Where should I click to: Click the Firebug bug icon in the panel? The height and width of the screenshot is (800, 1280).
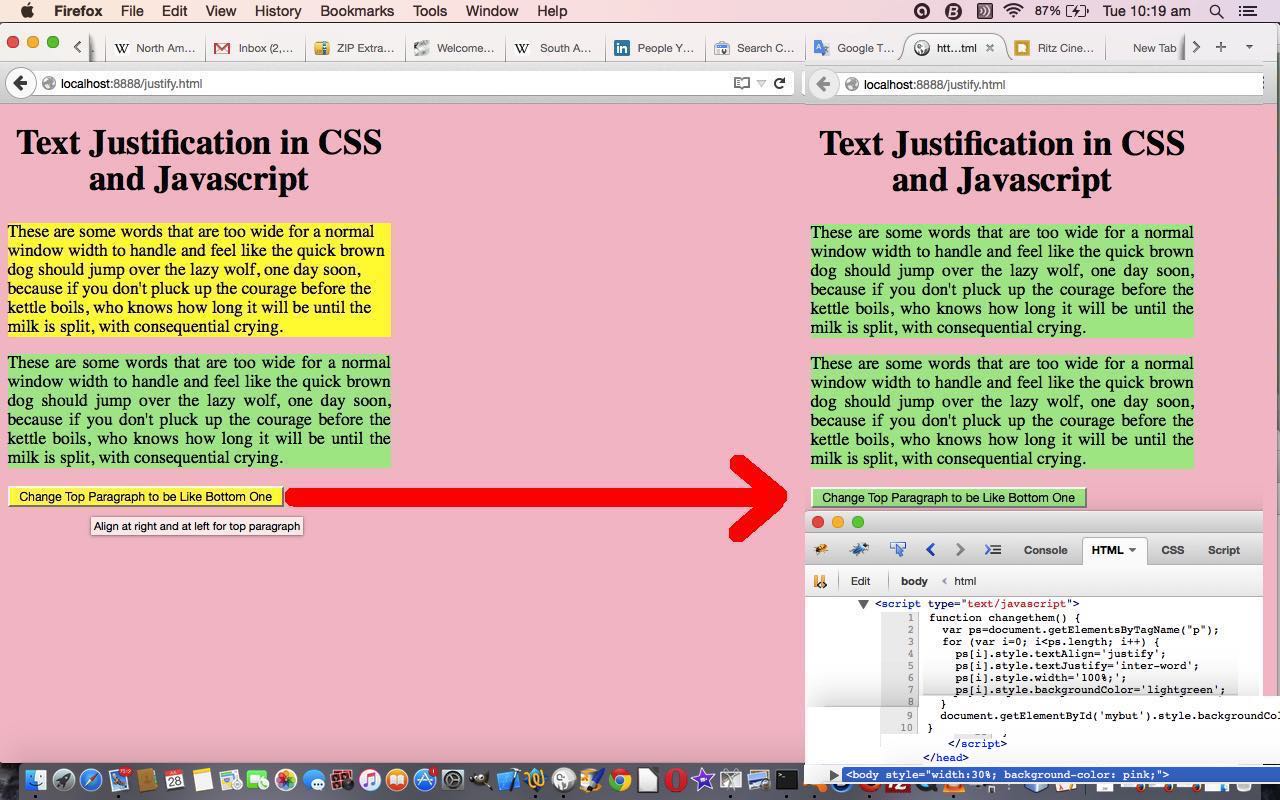pos(821,550)
